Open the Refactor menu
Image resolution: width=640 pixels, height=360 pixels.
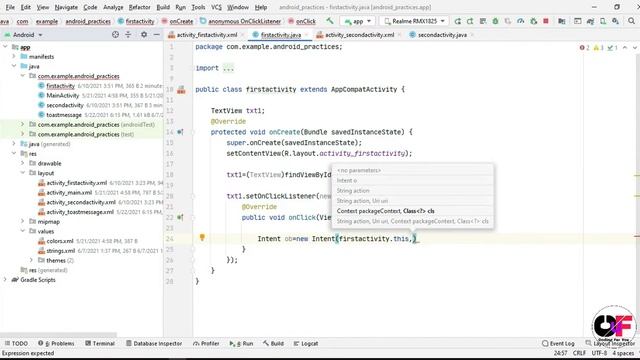[x=140, y=7]
